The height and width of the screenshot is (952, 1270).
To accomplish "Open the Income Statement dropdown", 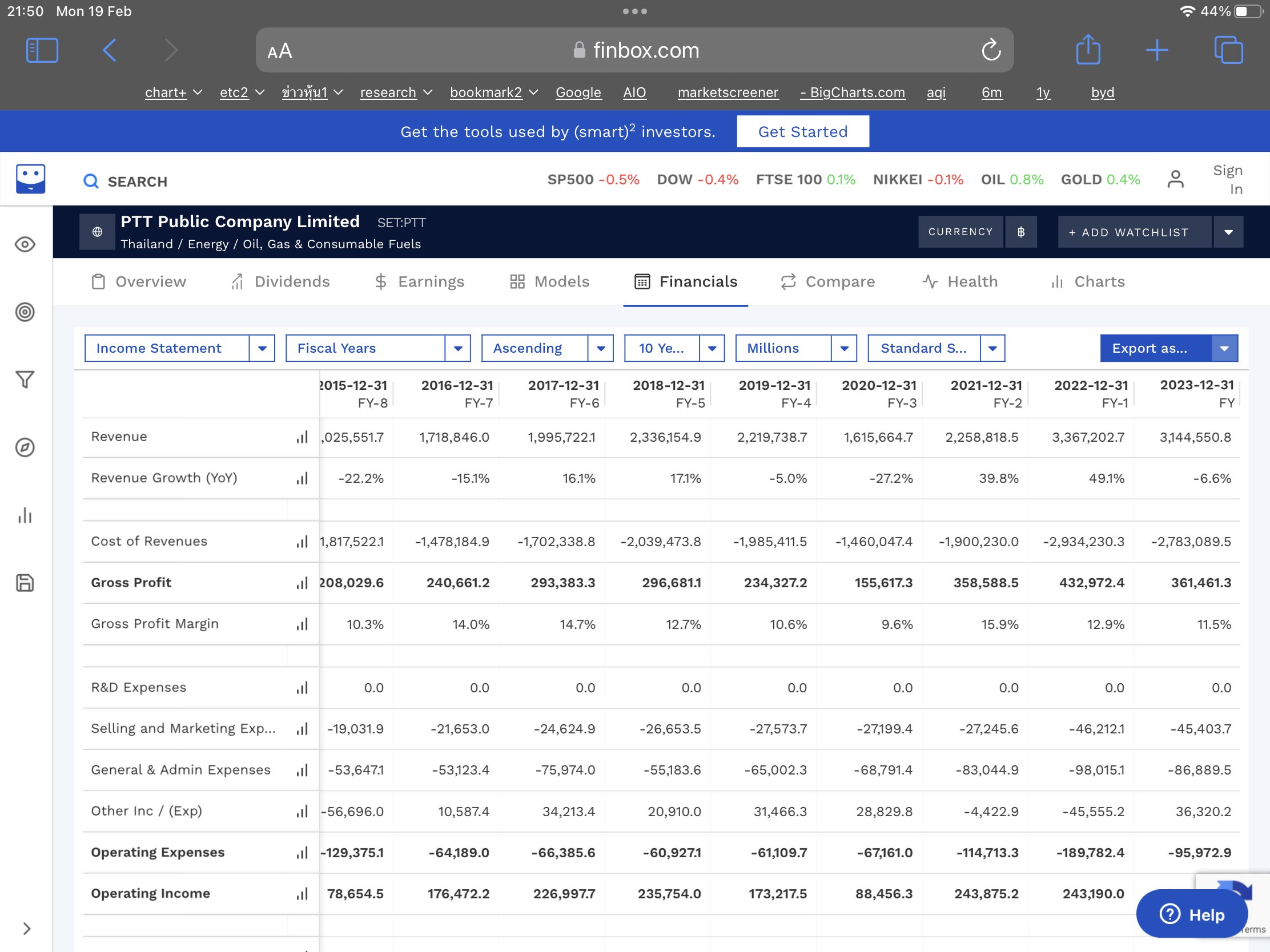I will (x=180, y=348).
